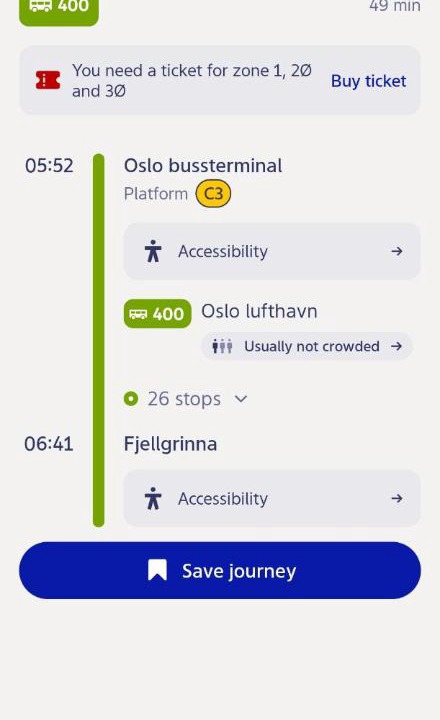Image resolution: width=440 pixels, height=720 pixels.
Task: Open the Usually not crowded arrow
Action: click(396, 346)
